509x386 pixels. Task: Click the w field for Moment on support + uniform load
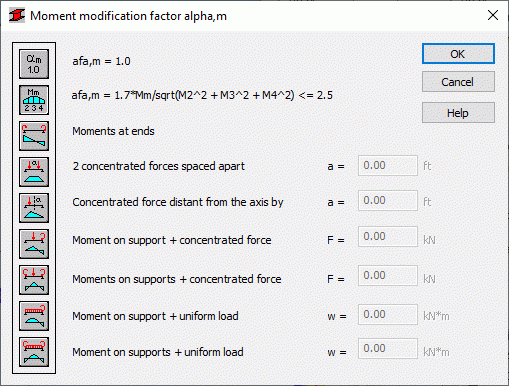tap(388, 315)
